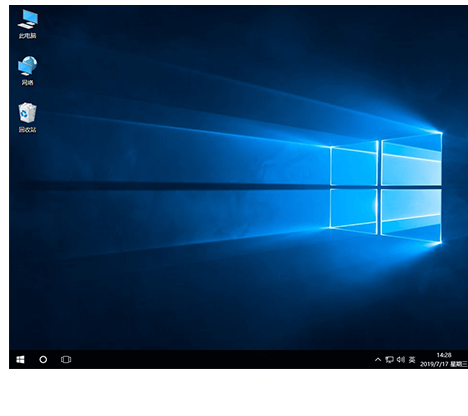Open network status icon in tray

click(389, 360)
